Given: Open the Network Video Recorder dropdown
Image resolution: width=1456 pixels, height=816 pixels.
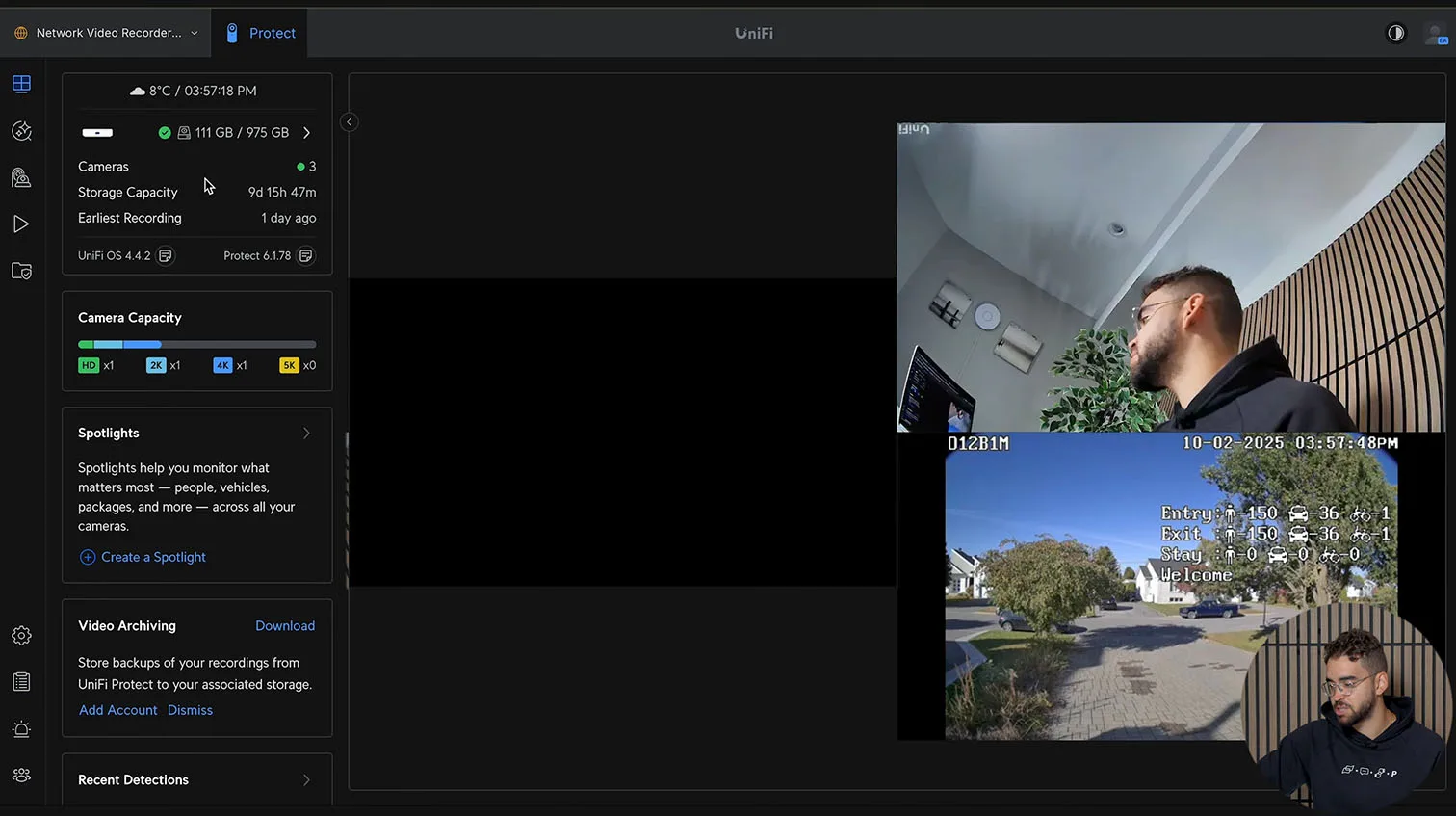Looking at the screenshot, I should [107, 33].
